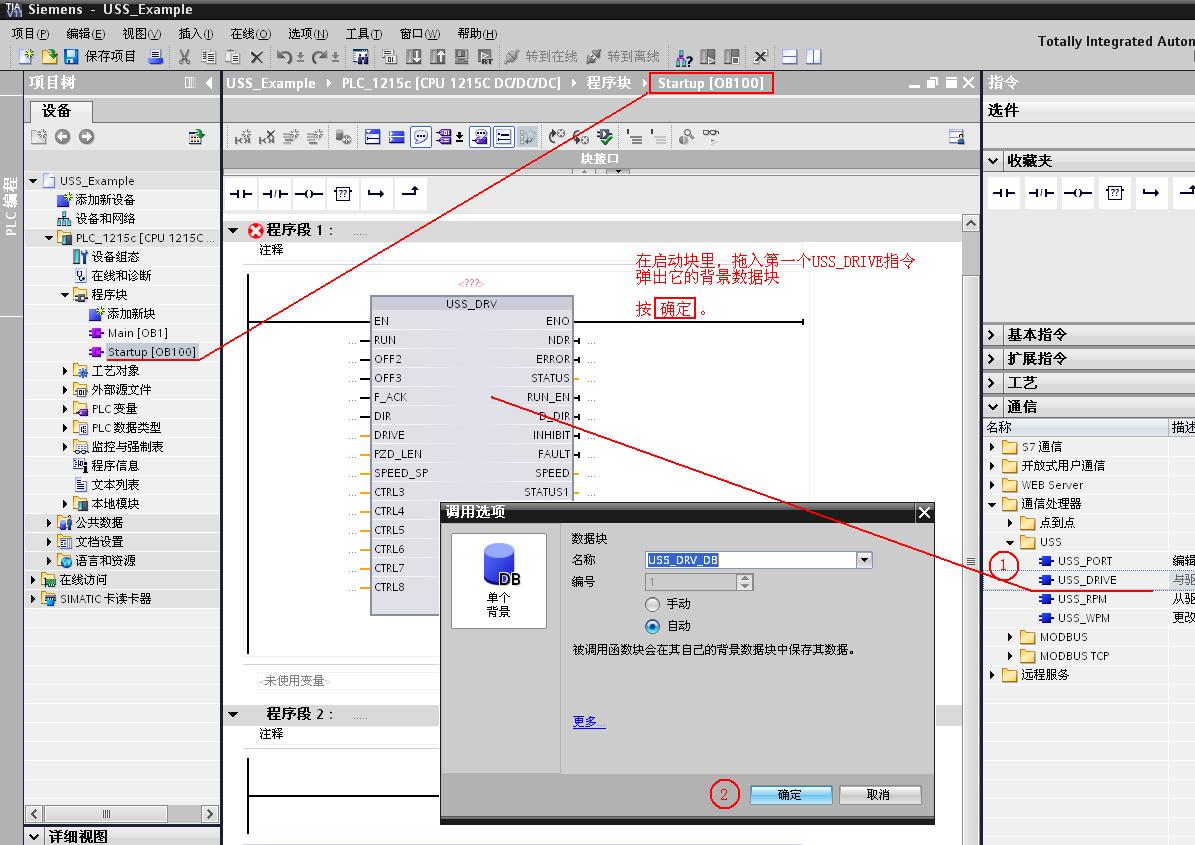1195x845 pixels.
Task: Click the 编号 number spinner control
Action: tap(745, 582)
